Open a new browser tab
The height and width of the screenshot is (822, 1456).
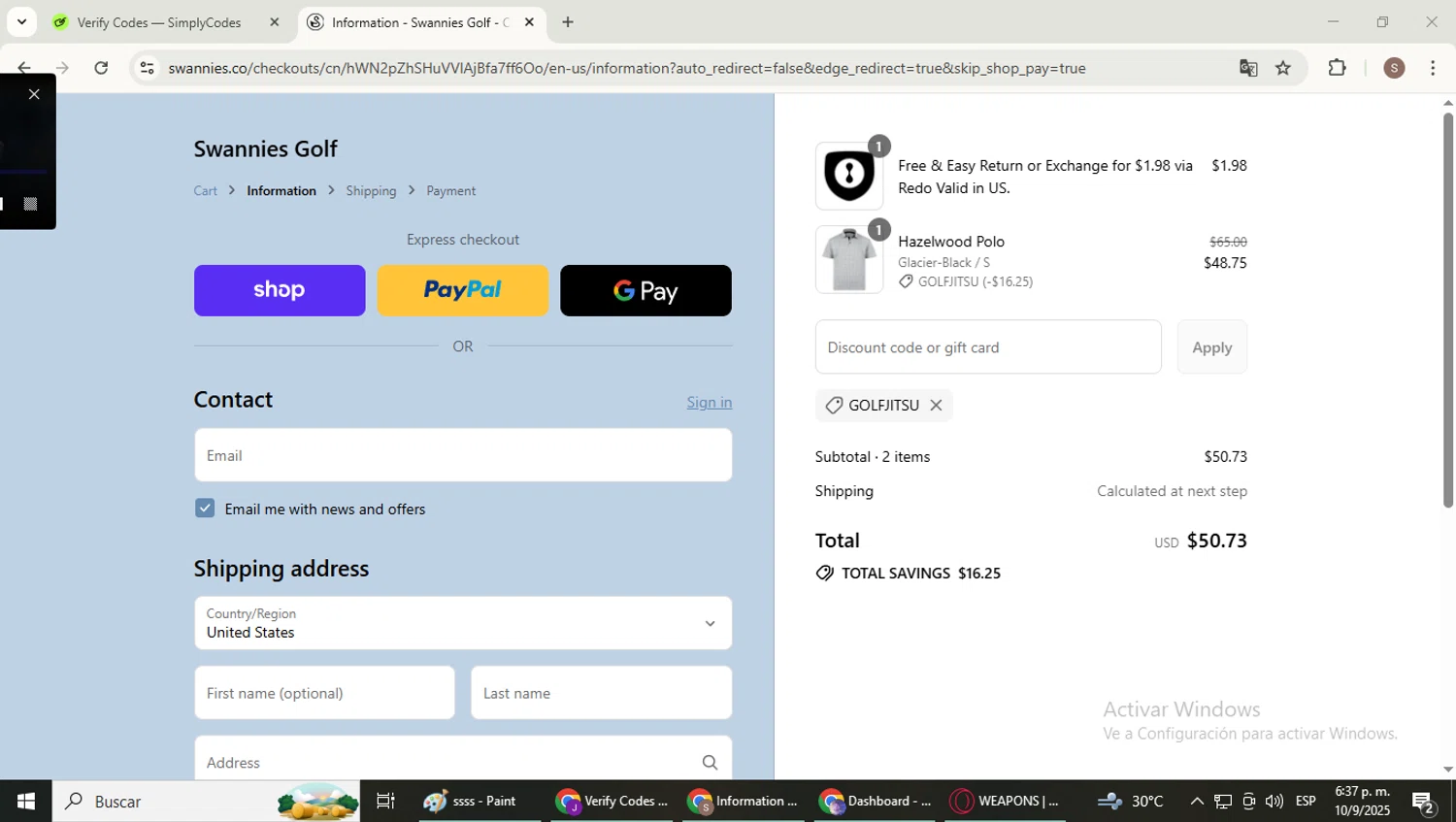568,21
